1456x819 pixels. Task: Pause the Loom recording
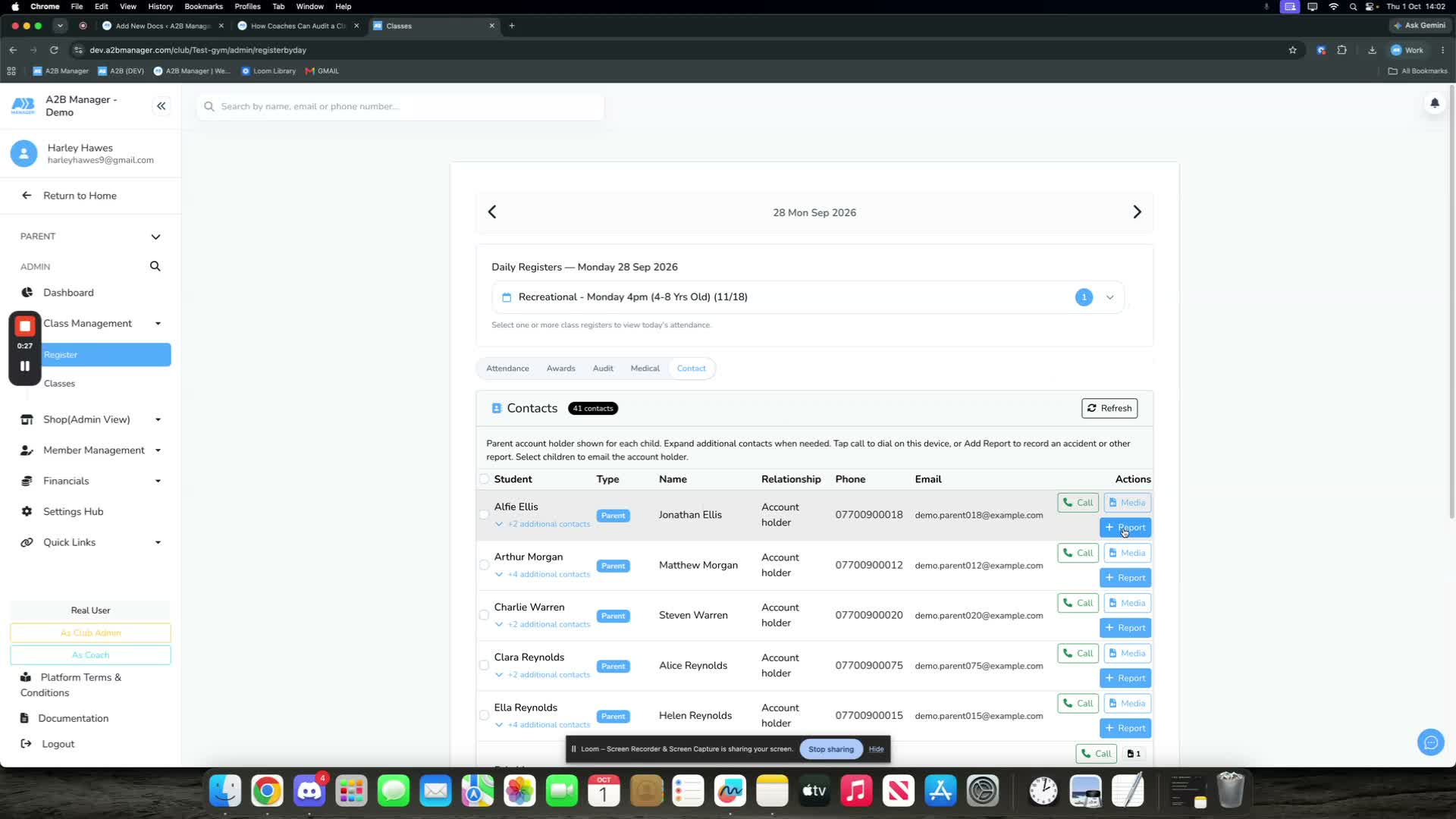25,366
